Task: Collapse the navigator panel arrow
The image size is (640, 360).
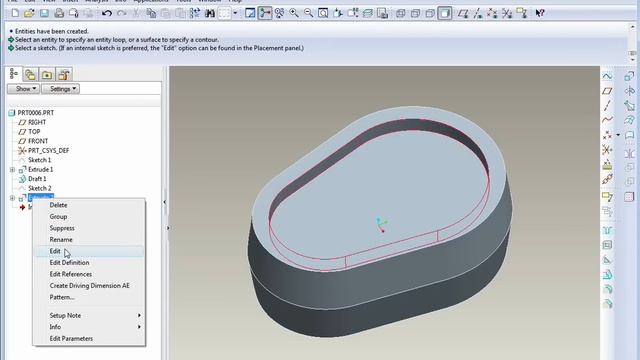Action: [164, 202]
